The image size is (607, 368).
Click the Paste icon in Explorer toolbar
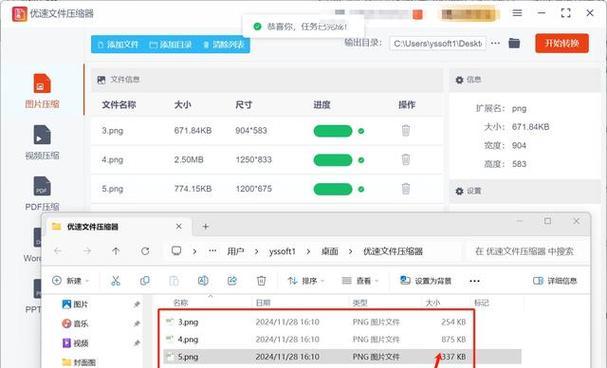pyautogui.click(x=174, y=281)
